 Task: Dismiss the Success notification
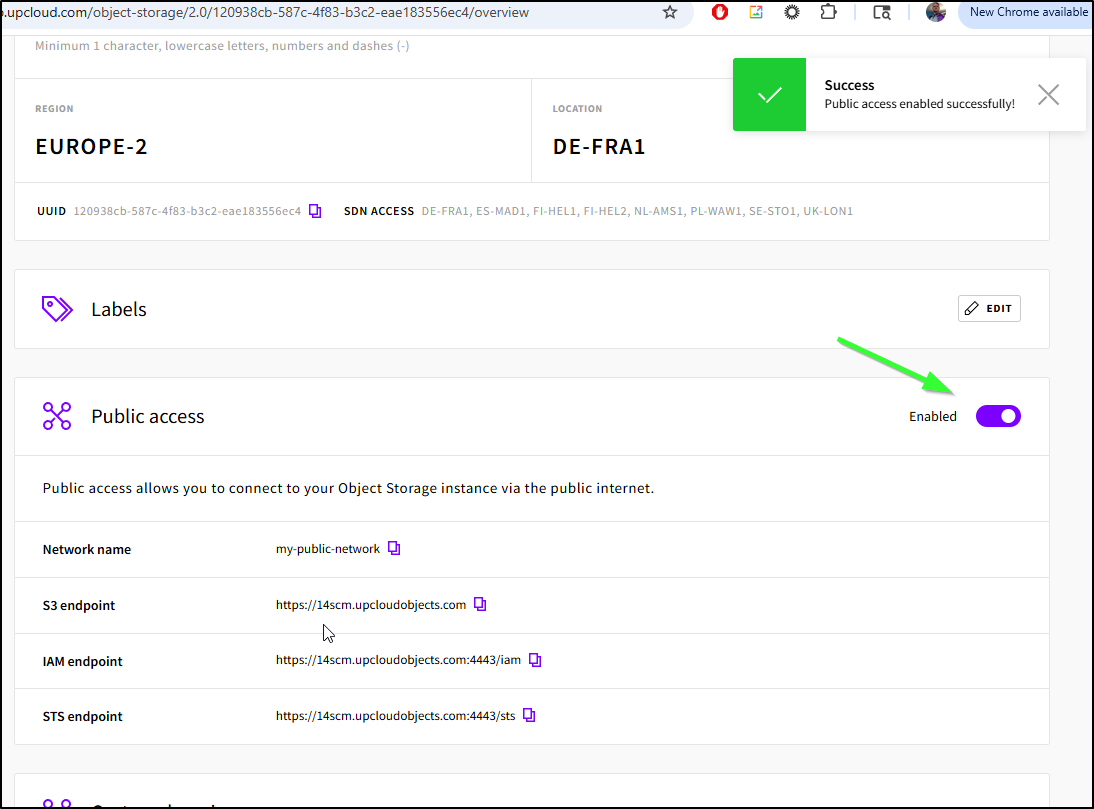tap(1048, 95)
